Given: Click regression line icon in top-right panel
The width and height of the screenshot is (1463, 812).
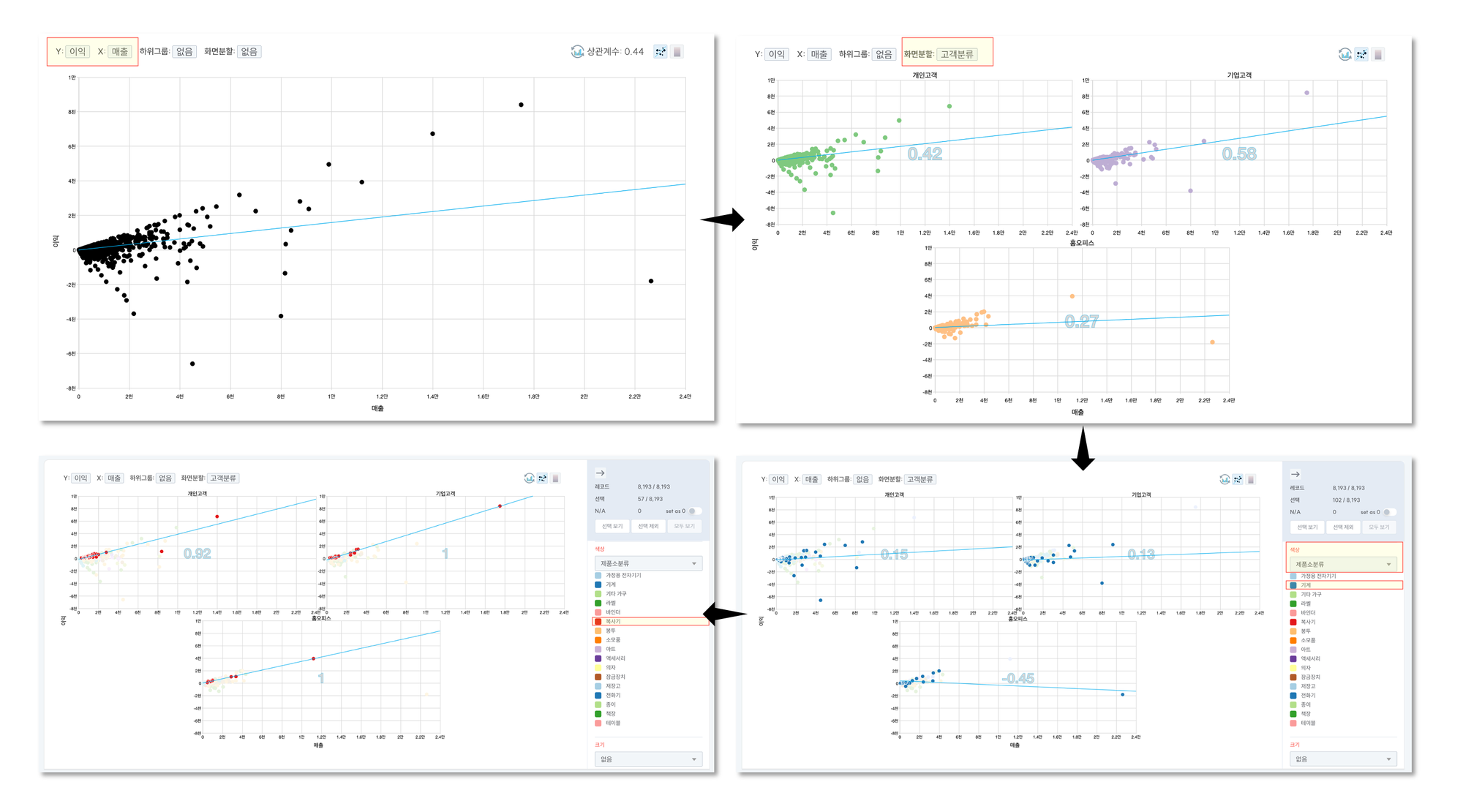Looking at the screenshot, I should pos(1344,54).
